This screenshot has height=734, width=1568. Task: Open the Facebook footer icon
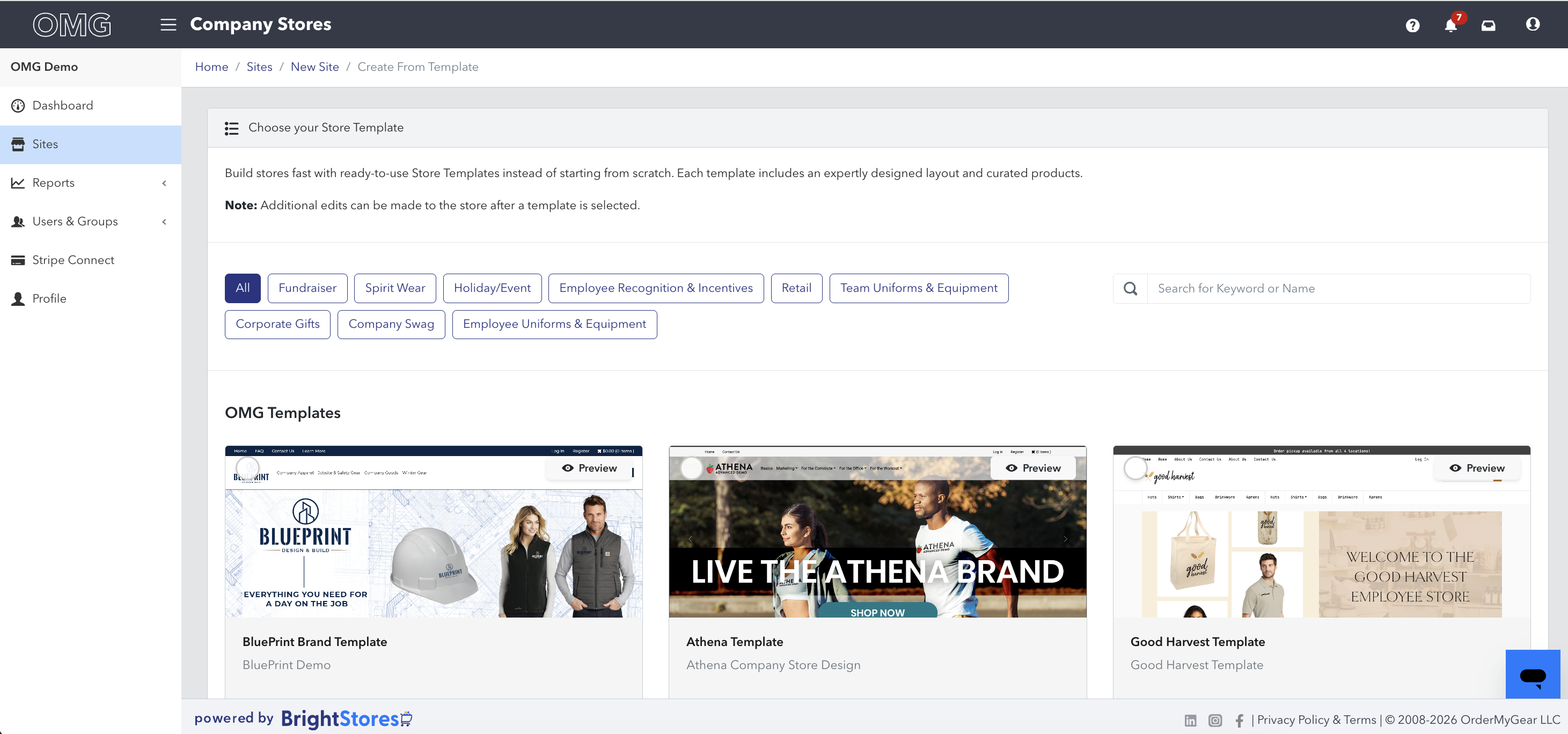[x=1239, y=721]
